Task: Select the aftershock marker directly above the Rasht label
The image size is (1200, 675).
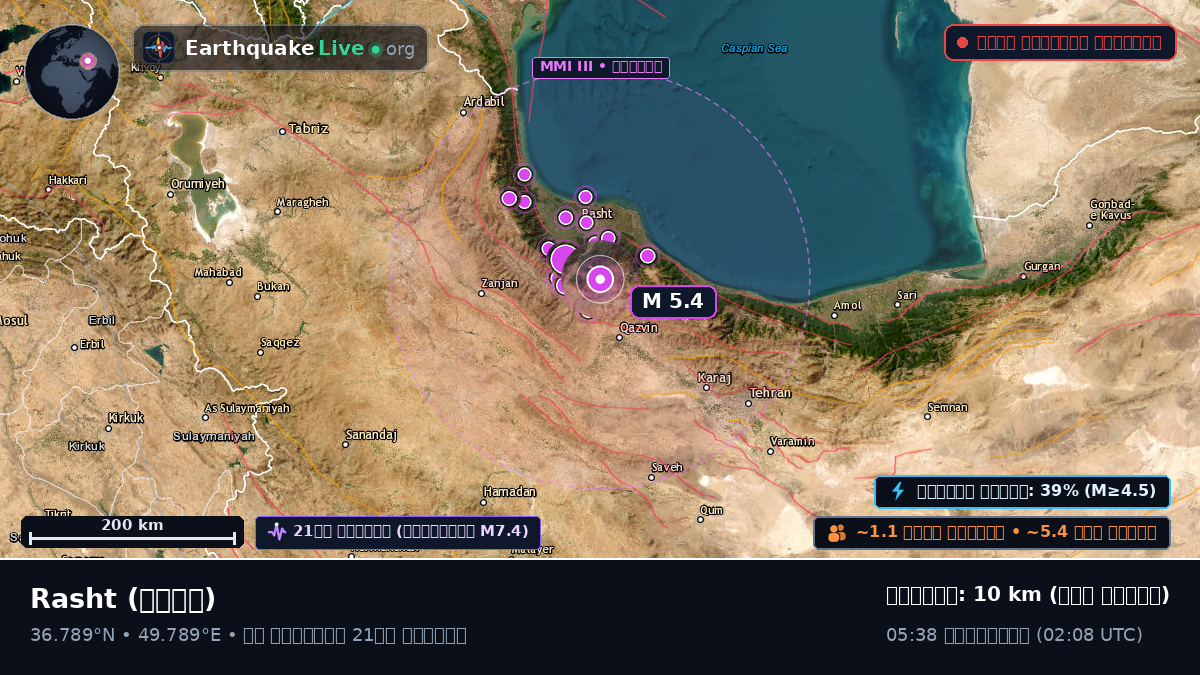Action: pos(585,197)
